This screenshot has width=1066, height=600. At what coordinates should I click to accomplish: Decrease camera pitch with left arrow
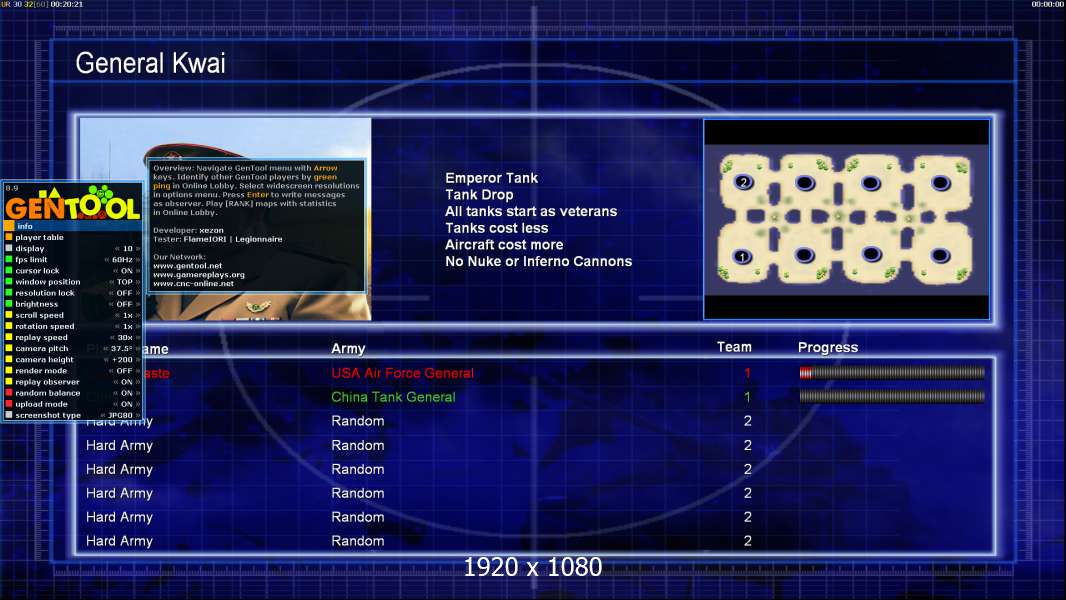[106, 349]
